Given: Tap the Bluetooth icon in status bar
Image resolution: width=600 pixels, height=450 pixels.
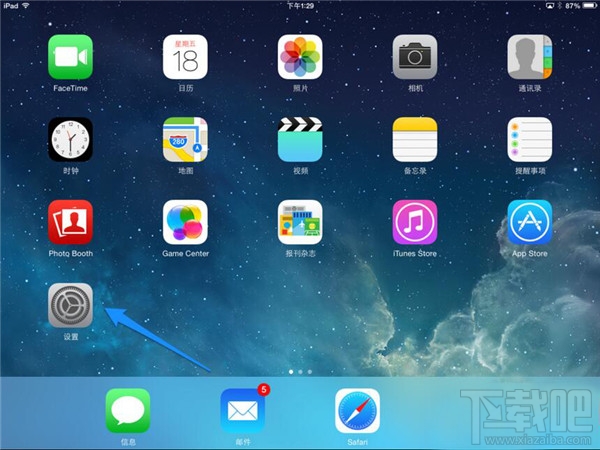Looking at the screenshot, I should point(559,6).
